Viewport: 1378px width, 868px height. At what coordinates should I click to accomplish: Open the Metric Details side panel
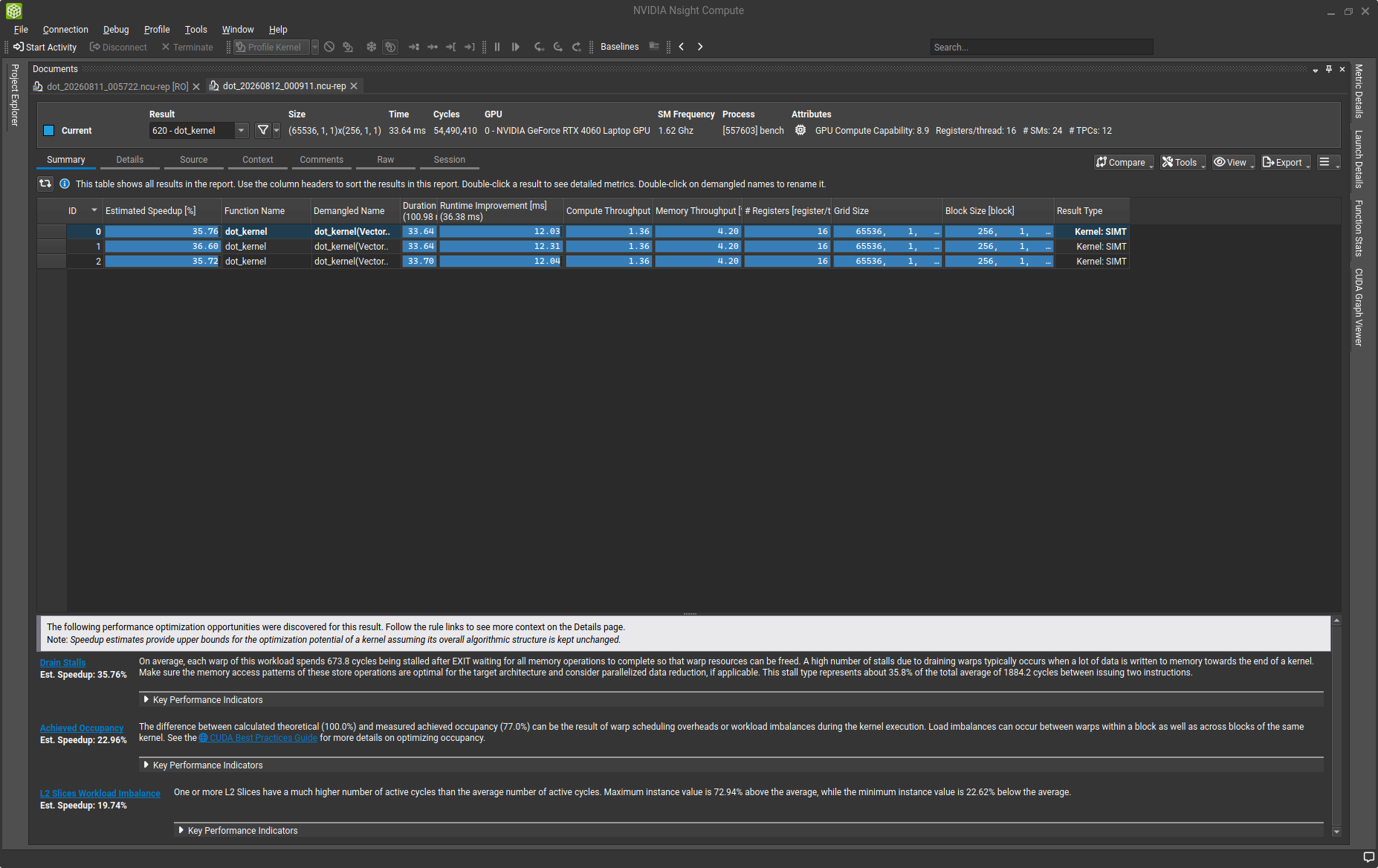tap(1359, 91)
